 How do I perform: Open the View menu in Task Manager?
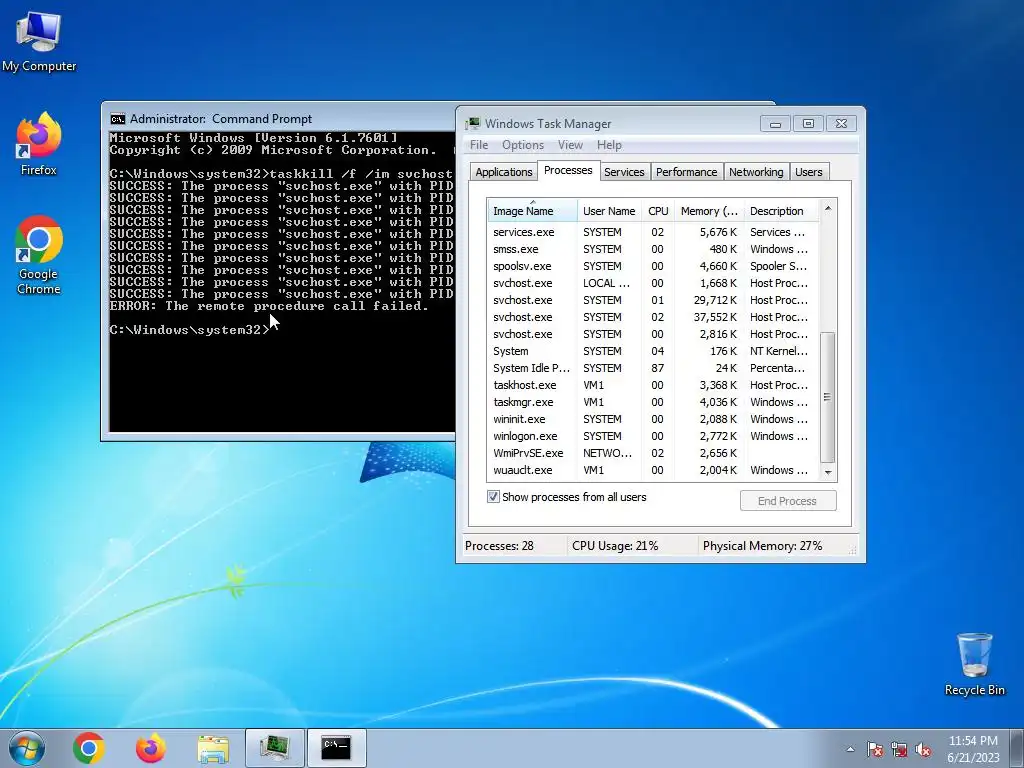tap(569, 145)
